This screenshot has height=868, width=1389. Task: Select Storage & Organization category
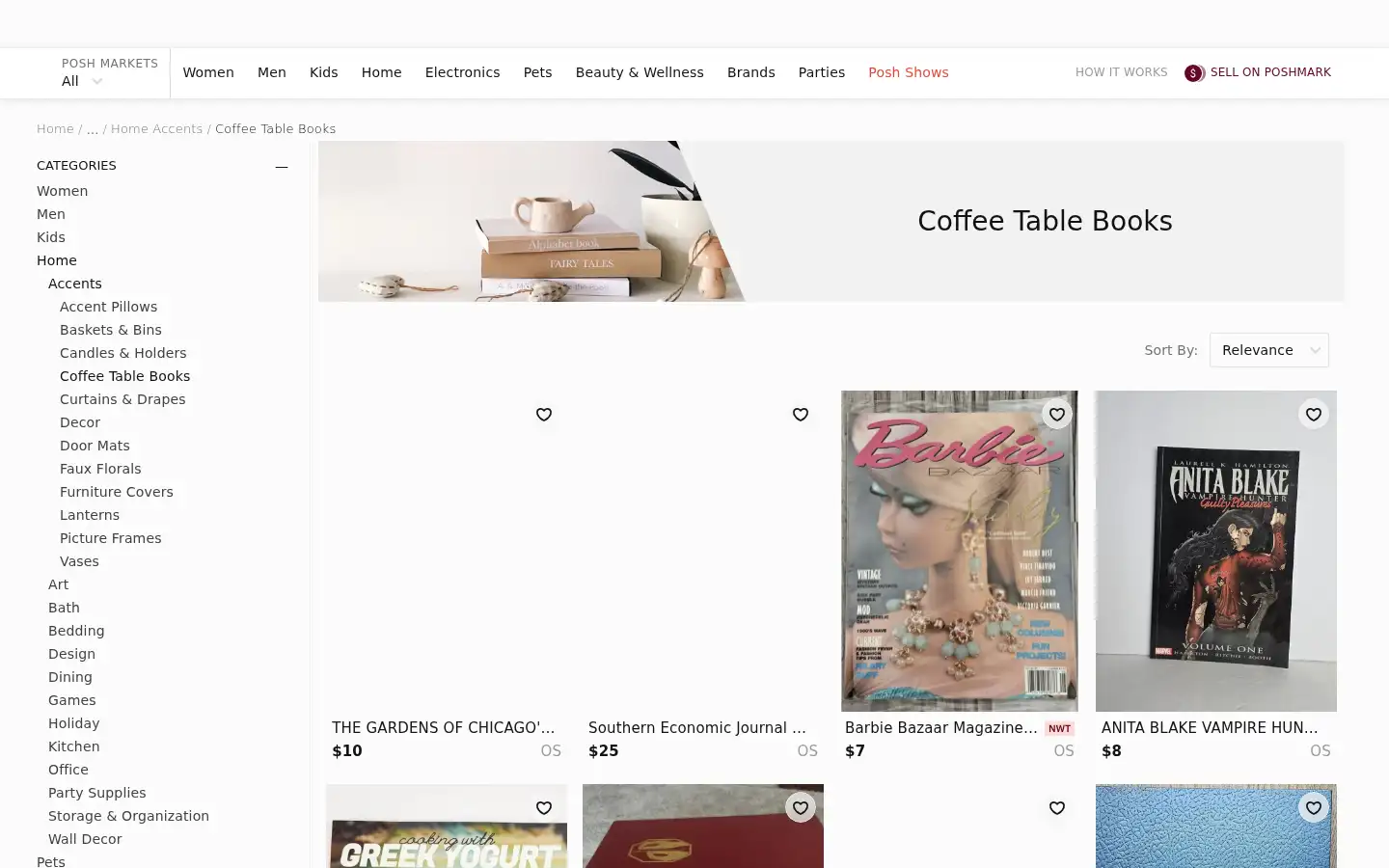(129, 816)
